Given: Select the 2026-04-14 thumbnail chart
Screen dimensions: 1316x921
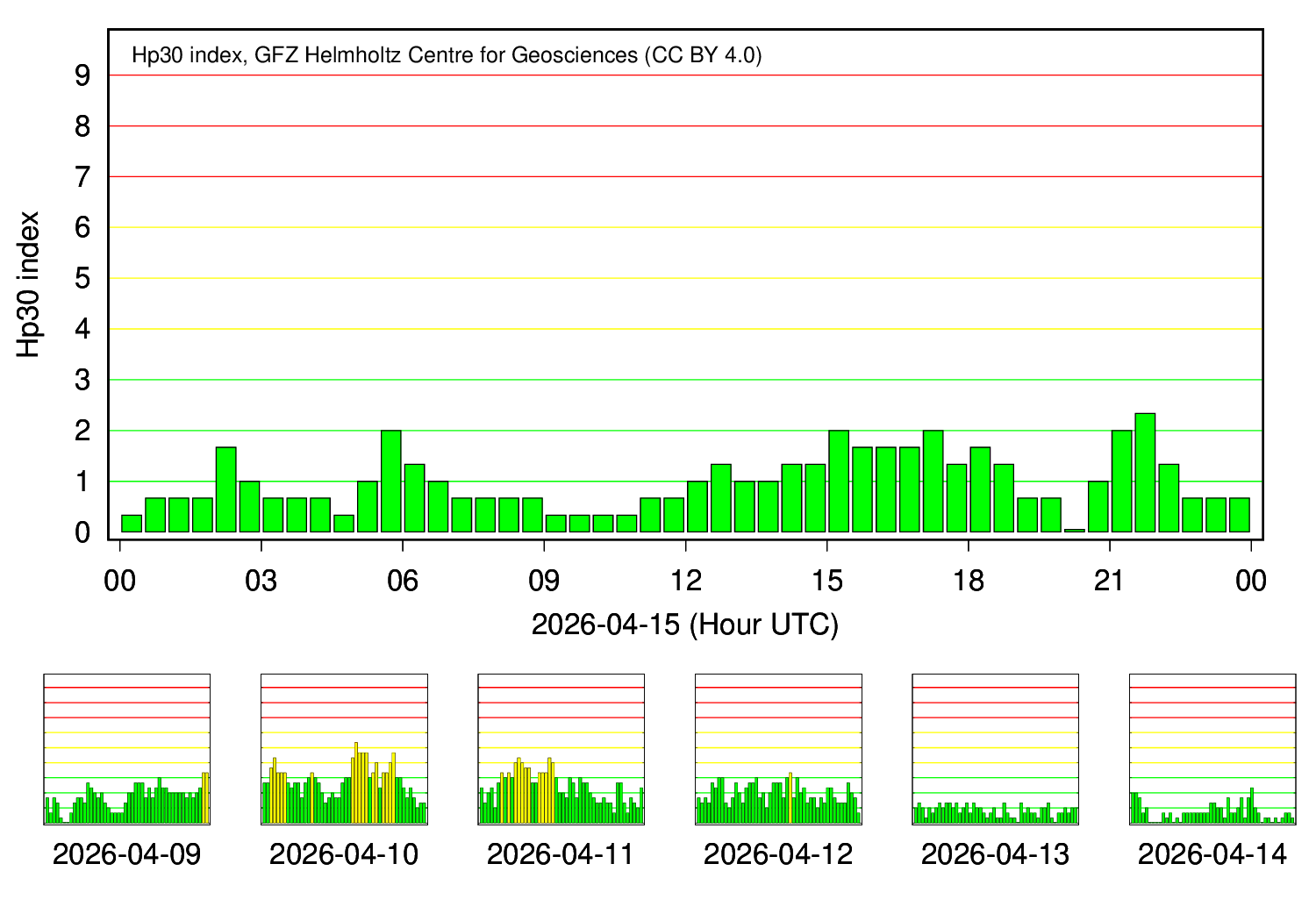Looking at the screenshot, I should 1212,749.
